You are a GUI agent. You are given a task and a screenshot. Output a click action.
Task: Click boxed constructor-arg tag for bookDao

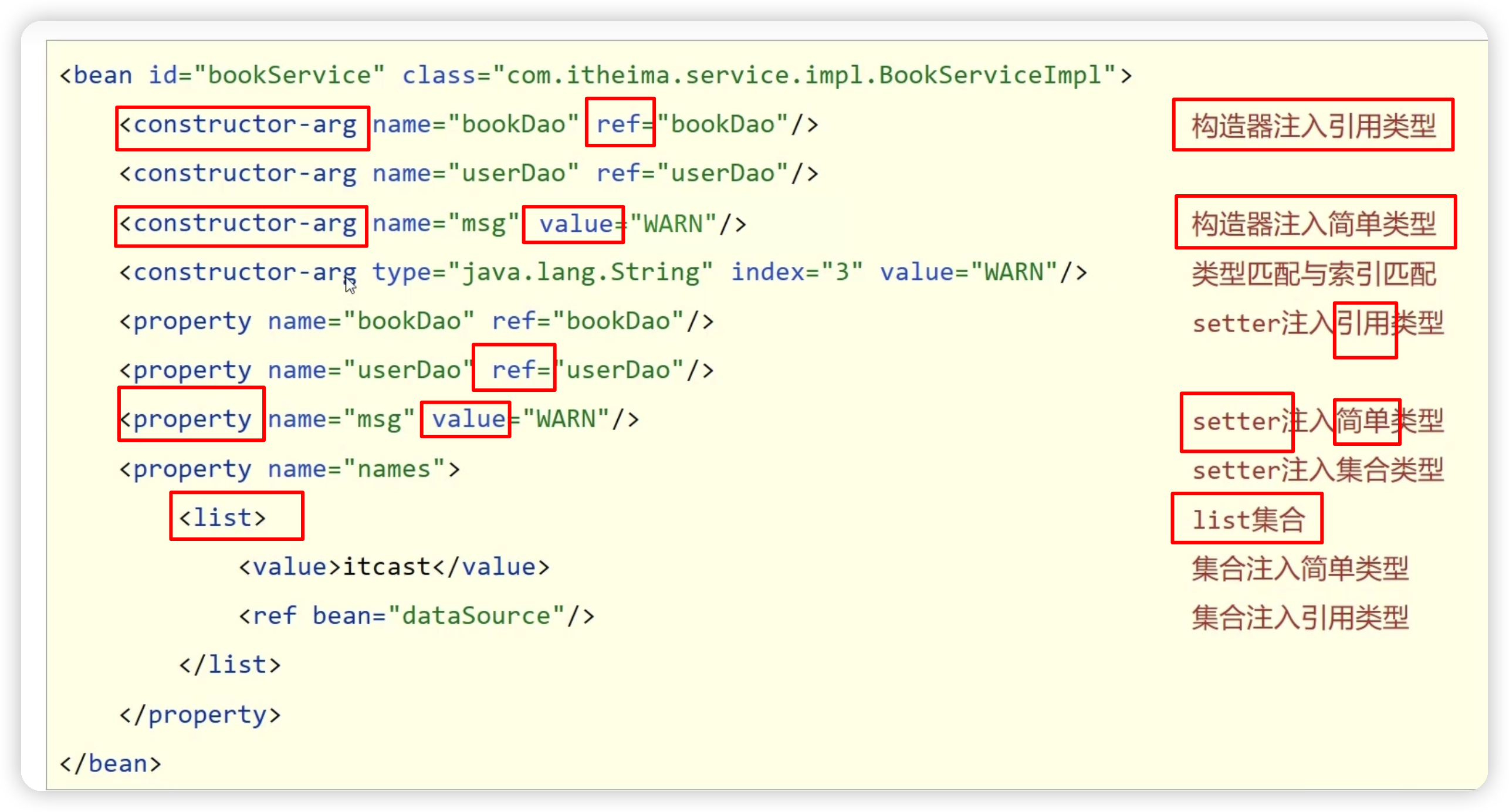click(x=242, y=127)
